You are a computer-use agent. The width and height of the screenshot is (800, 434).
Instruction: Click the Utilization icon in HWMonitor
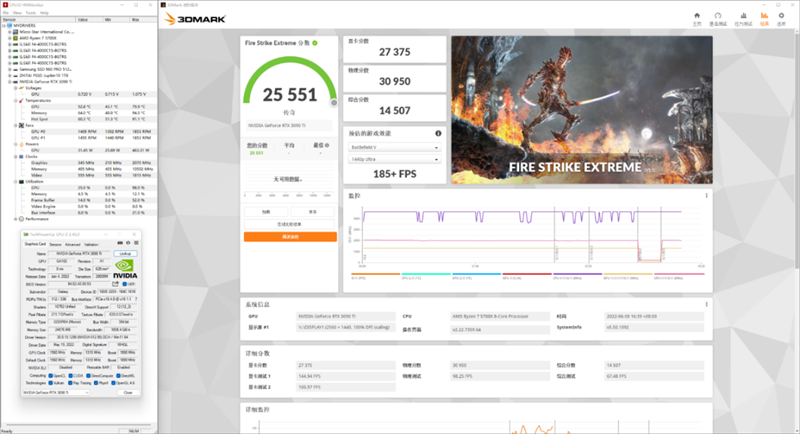point(21,182)
